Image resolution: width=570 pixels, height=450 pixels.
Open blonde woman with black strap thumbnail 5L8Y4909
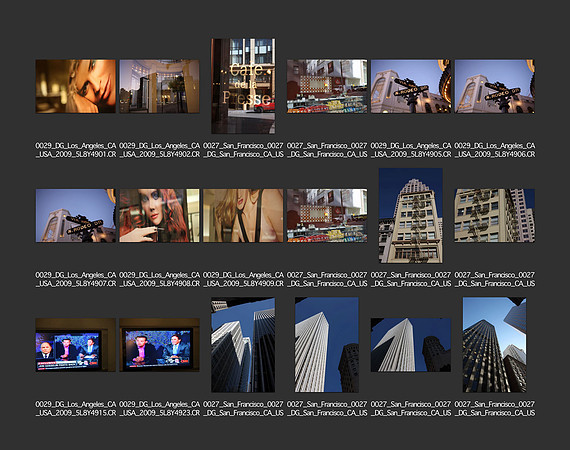pos(243,215)
